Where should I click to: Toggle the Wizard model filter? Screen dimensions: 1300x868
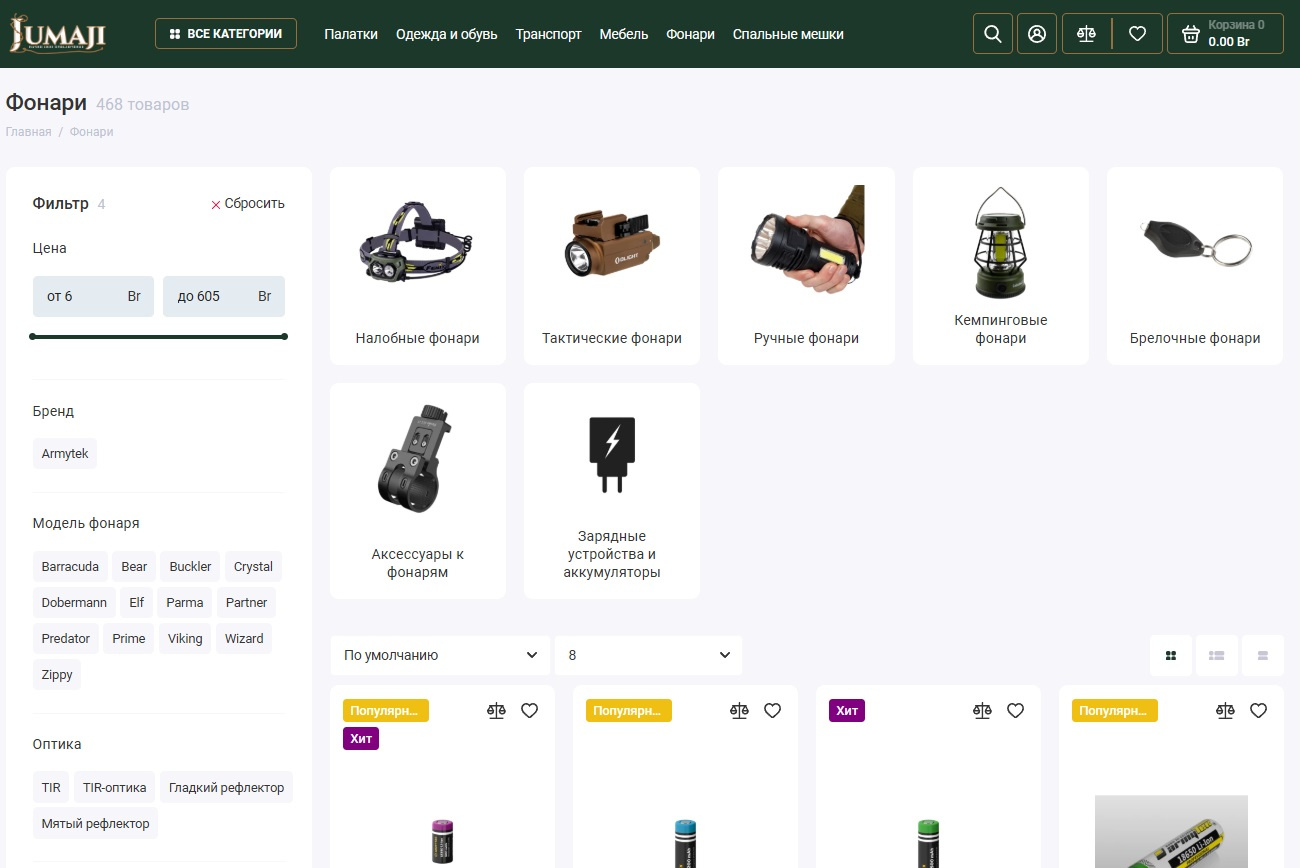[x=244, y=639]
